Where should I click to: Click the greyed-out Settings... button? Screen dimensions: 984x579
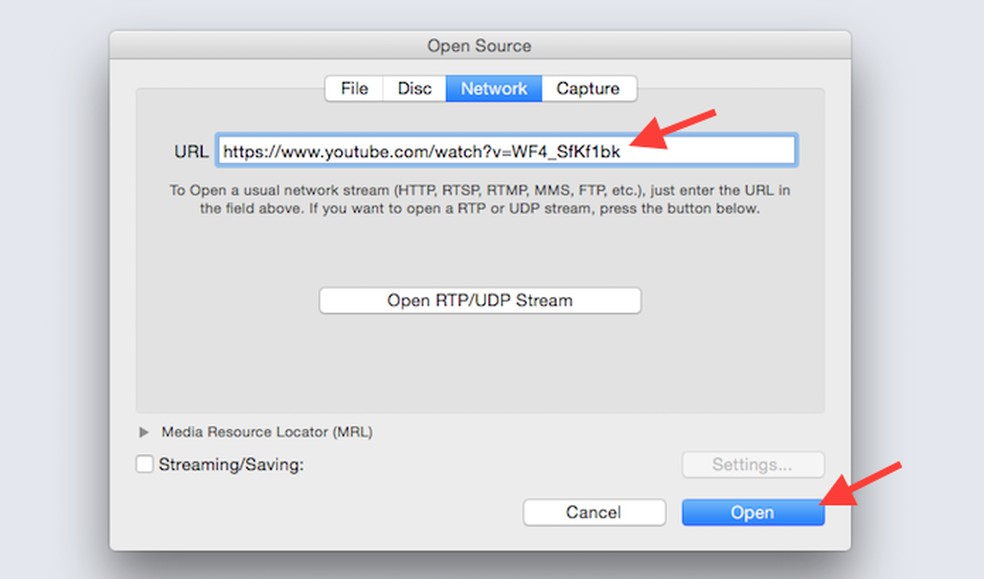[752, 464]
